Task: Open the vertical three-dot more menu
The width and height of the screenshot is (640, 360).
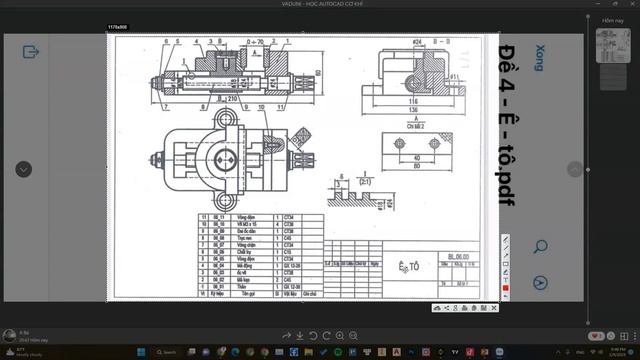Action: point(635,336)
